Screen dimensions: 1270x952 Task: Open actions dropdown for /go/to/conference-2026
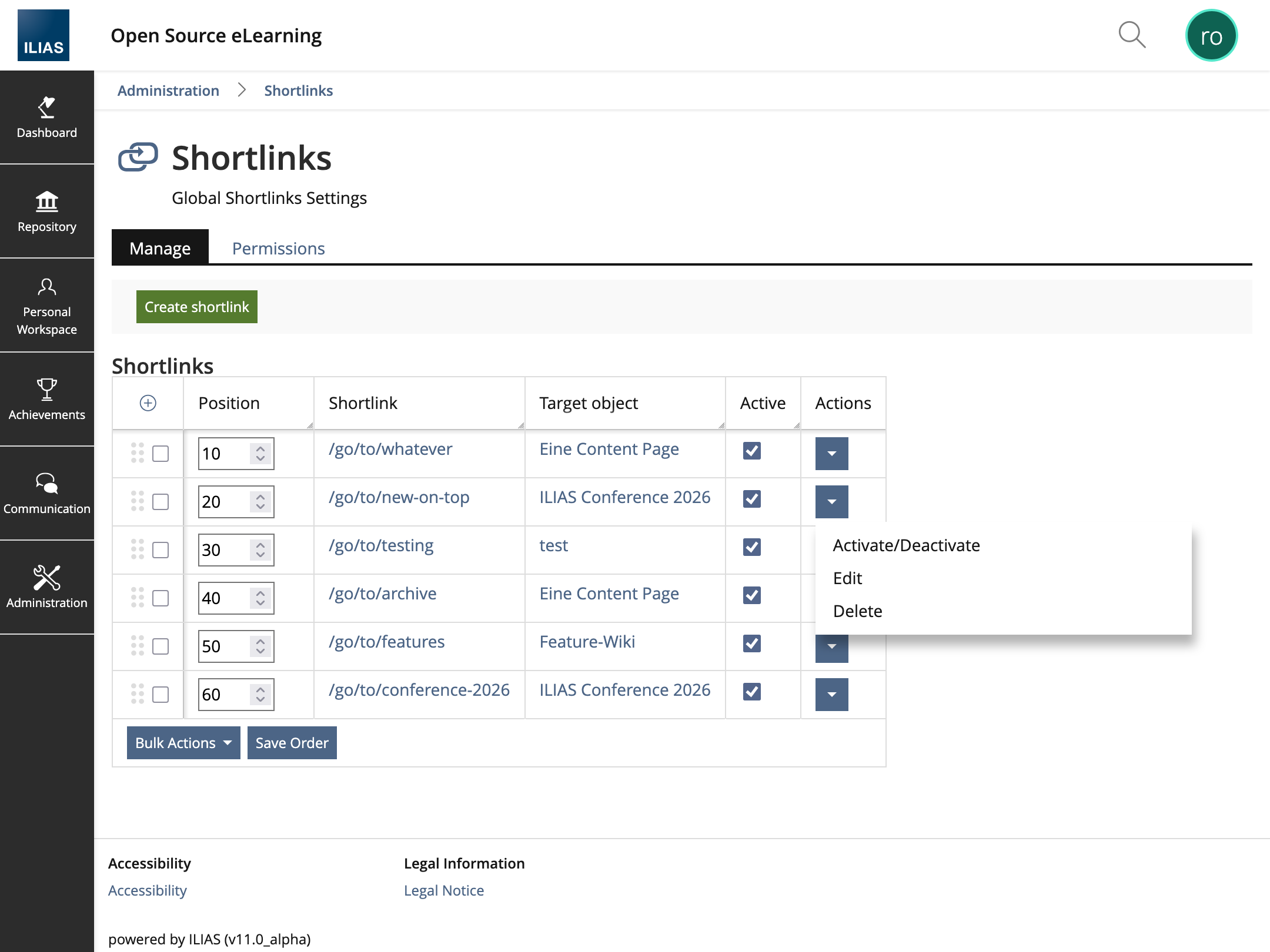[x=831, y=695]
